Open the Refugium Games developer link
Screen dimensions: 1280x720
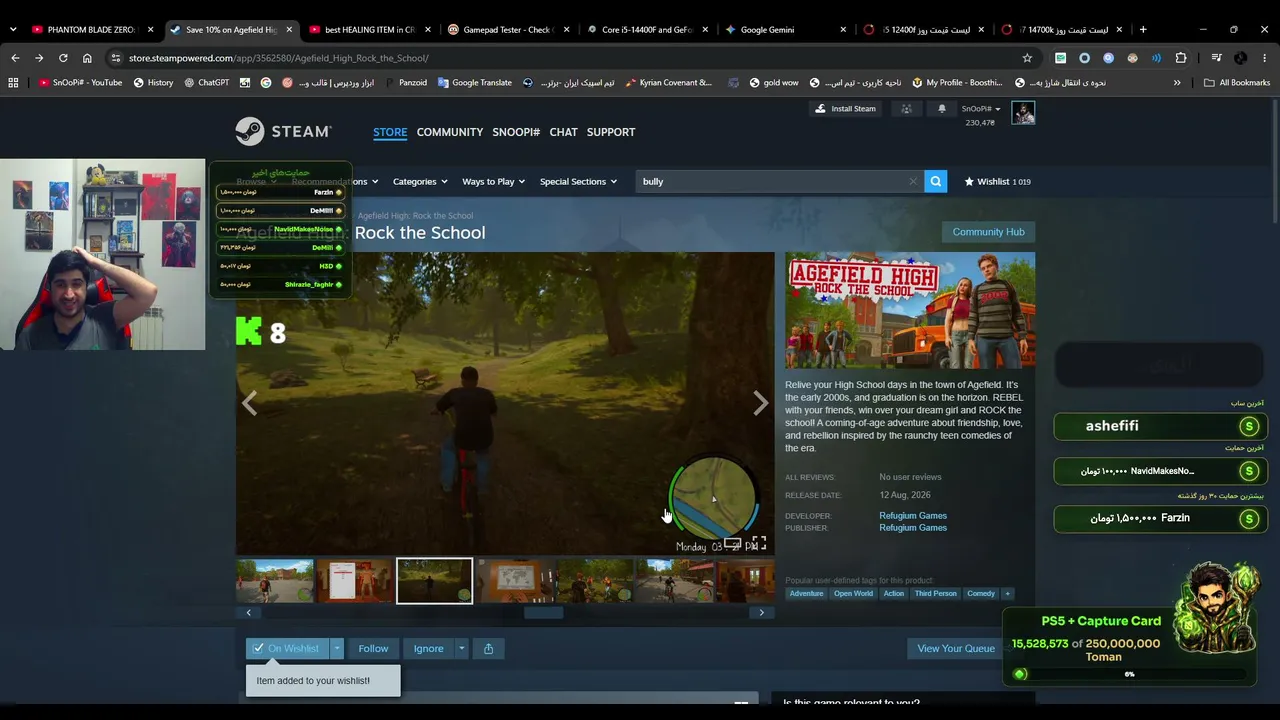tap(913, 516)
